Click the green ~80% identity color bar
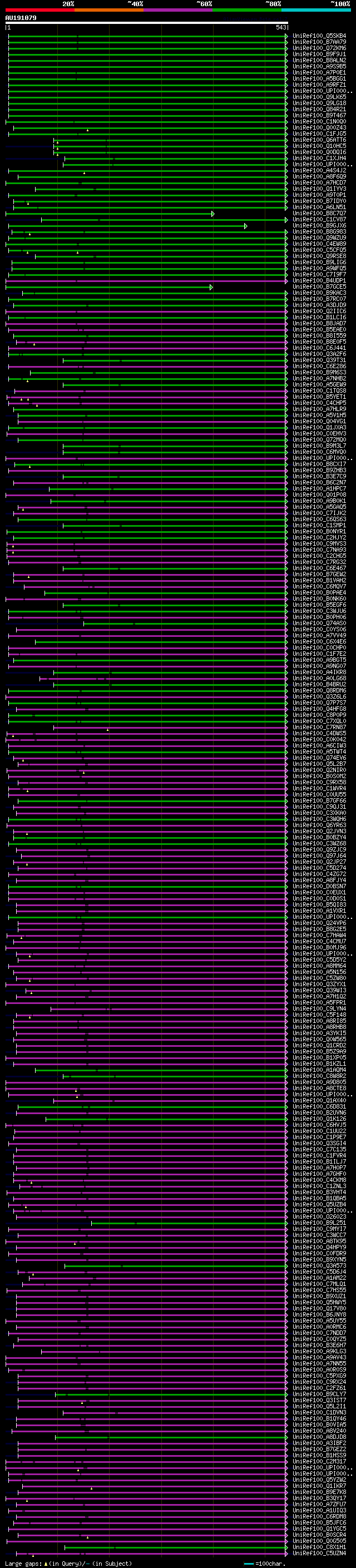The width and height of the screenshot is (356, 1568). tap(247, 10)
